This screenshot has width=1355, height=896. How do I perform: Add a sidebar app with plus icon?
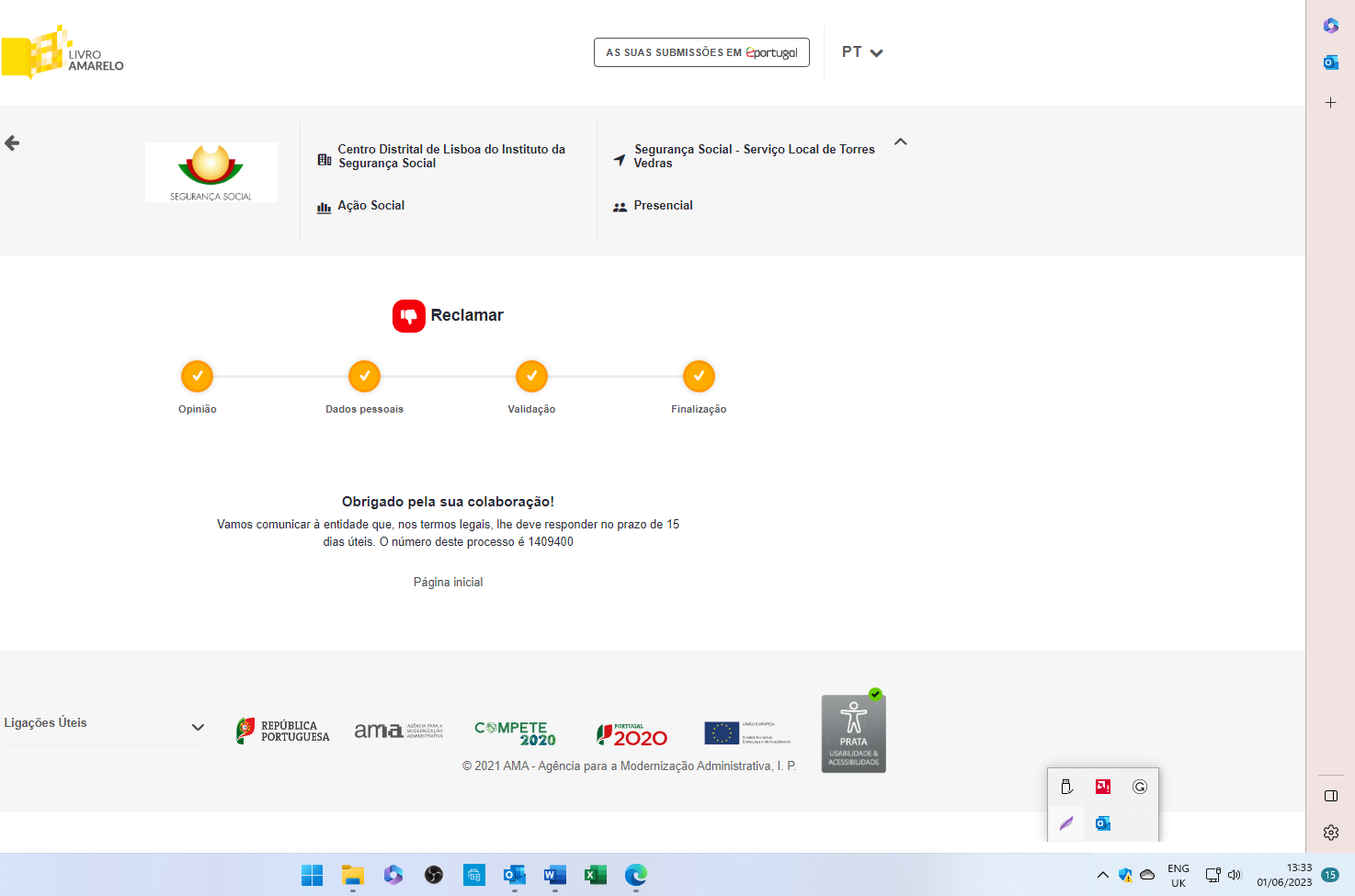click(1330, 103)
